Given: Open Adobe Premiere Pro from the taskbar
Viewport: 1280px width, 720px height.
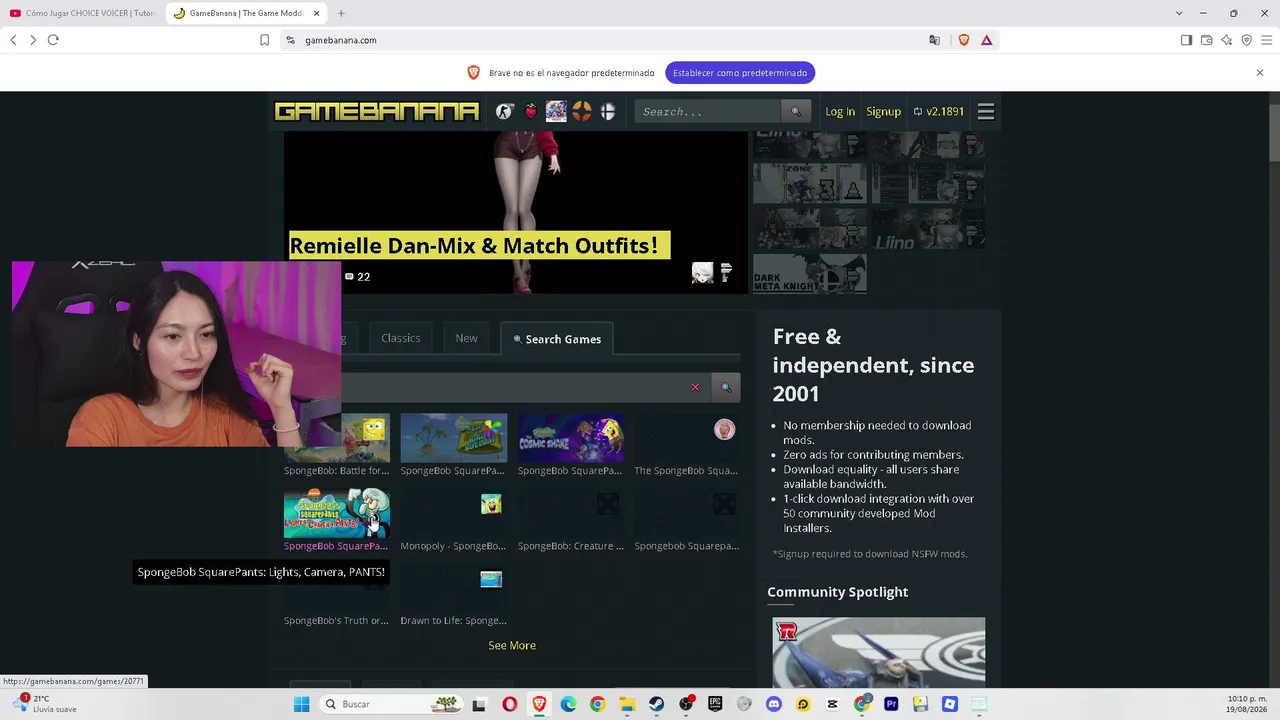Looking at the screenshot, I should pos(891,704).
